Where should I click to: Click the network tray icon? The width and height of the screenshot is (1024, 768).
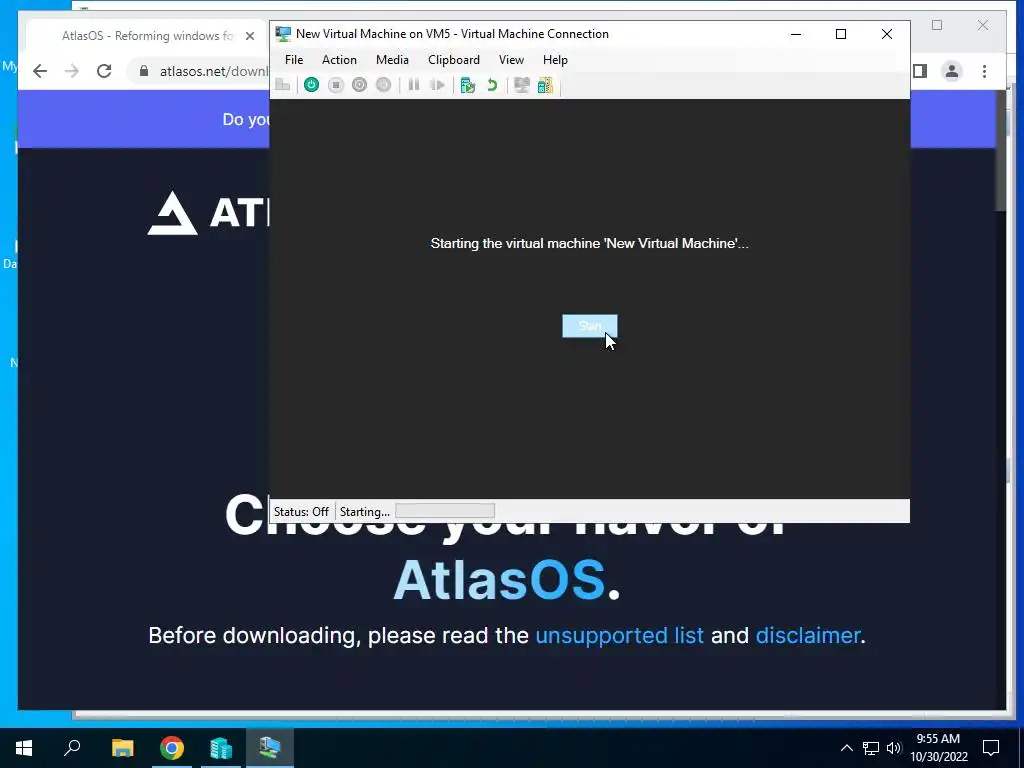(x=871, y=748)
